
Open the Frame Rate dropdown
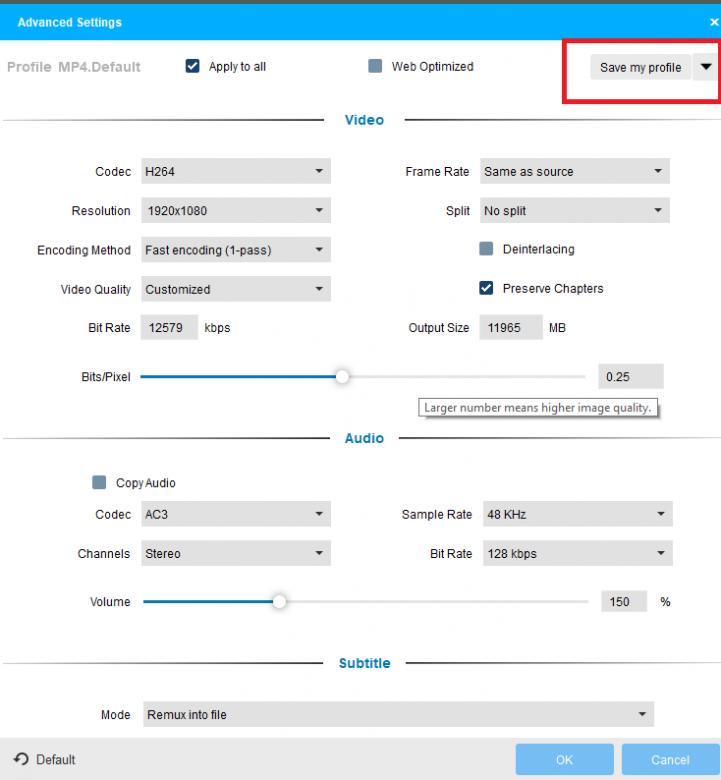[575, 171]
